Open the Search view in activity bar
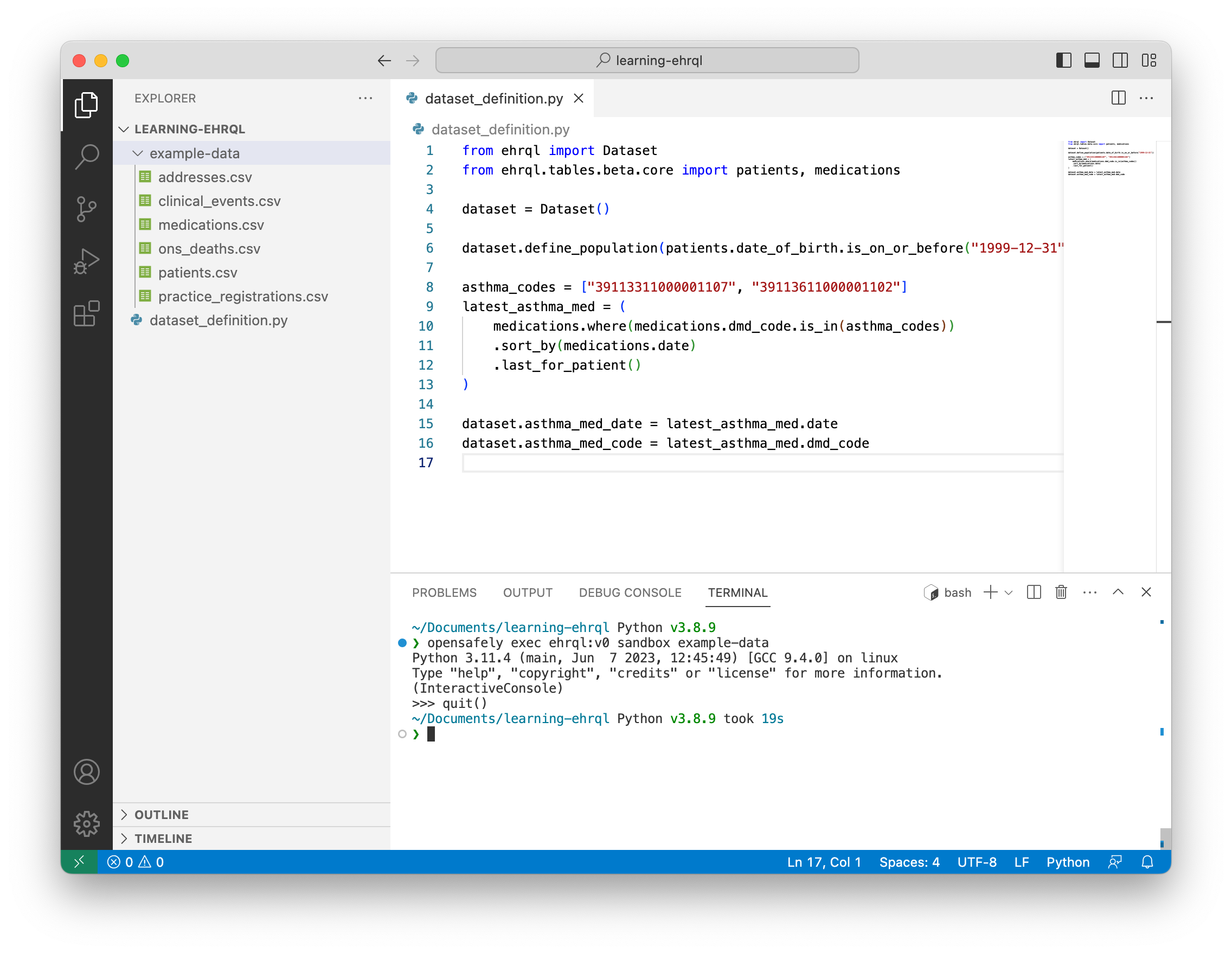 click(x=86, y=157)
